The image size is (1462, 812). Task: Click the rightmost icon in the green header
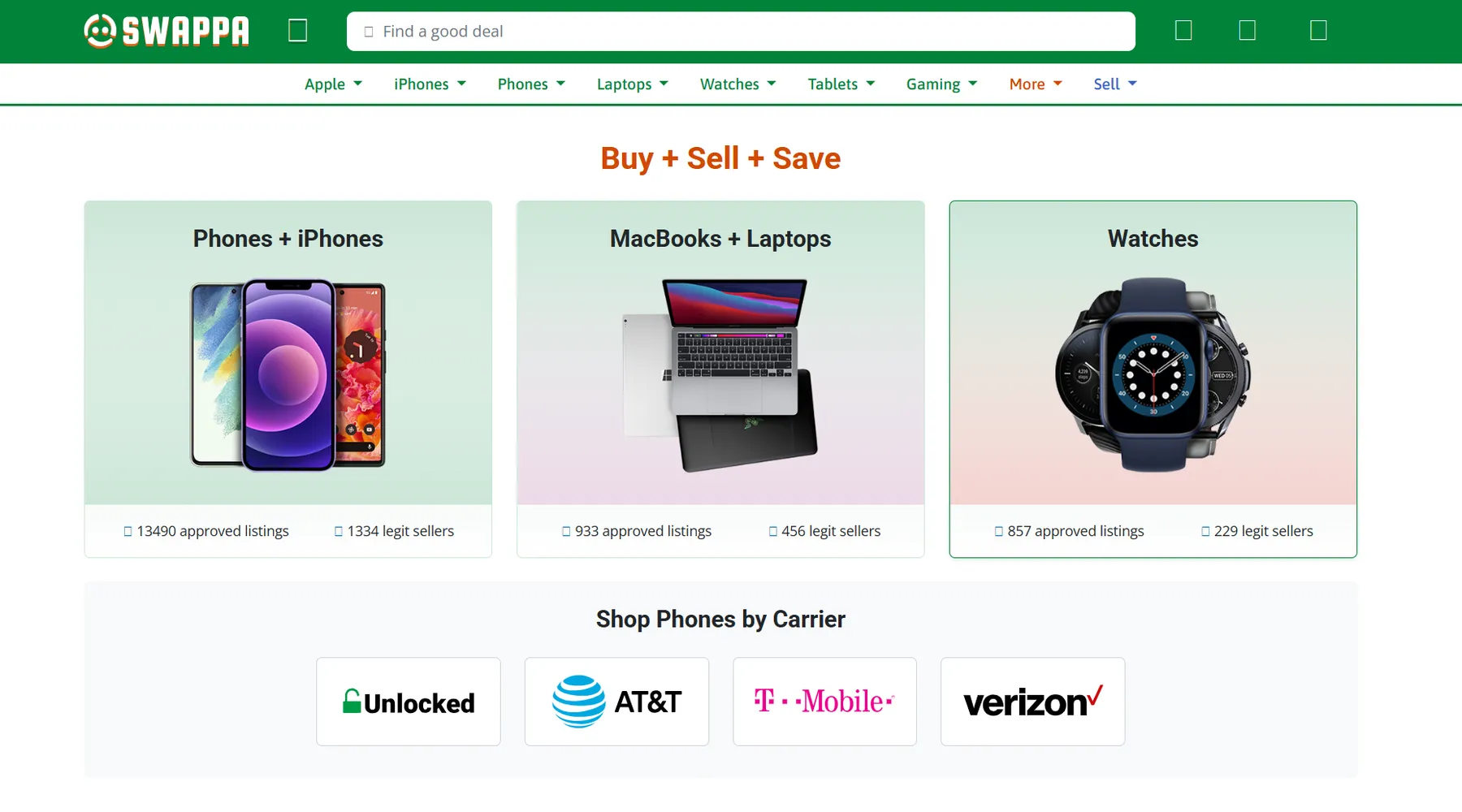click(1318, 31)
